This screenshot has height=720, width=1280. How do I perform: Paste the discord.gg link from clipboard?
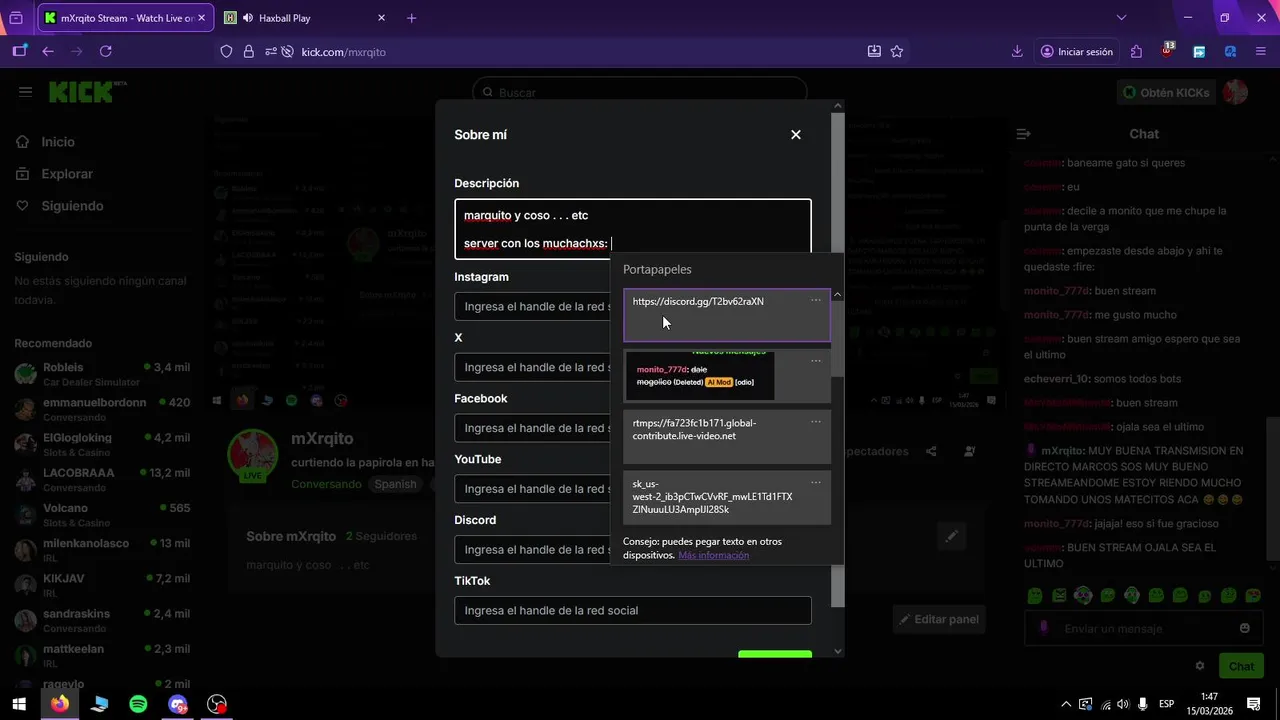tap(727, 315)
